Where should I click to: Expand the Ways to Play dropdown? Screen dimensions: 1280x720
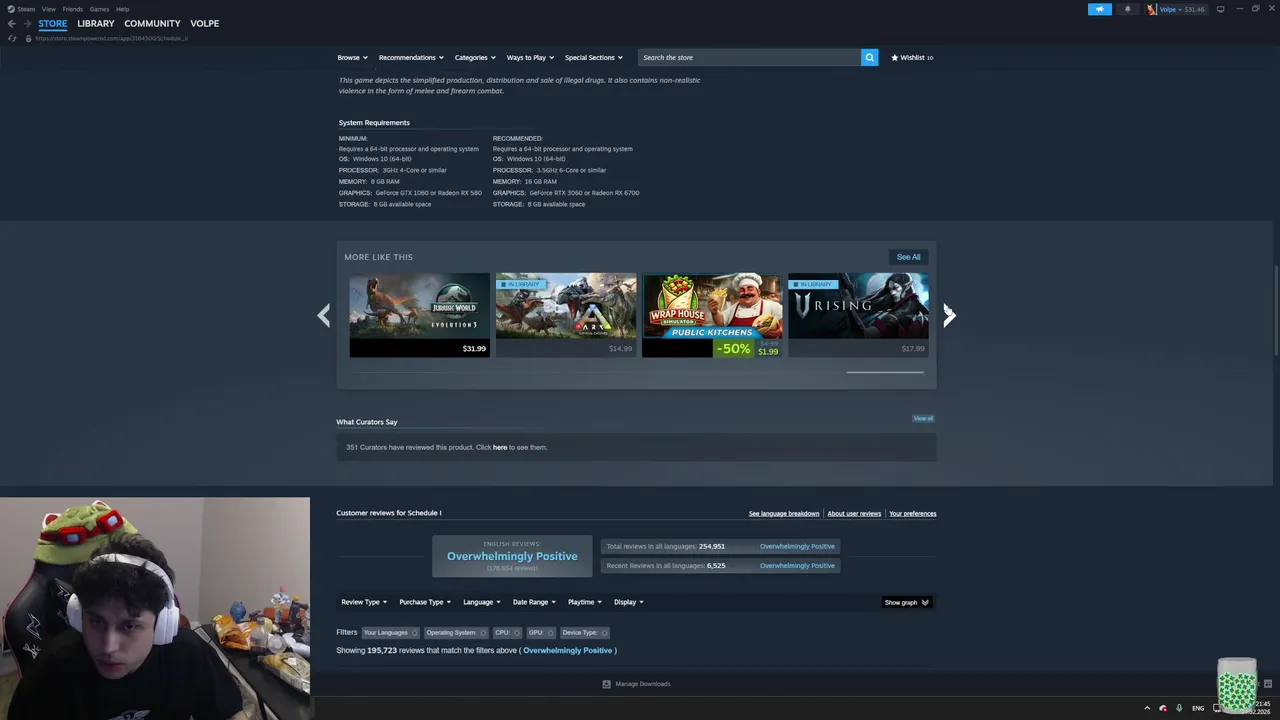pos(530,57)
